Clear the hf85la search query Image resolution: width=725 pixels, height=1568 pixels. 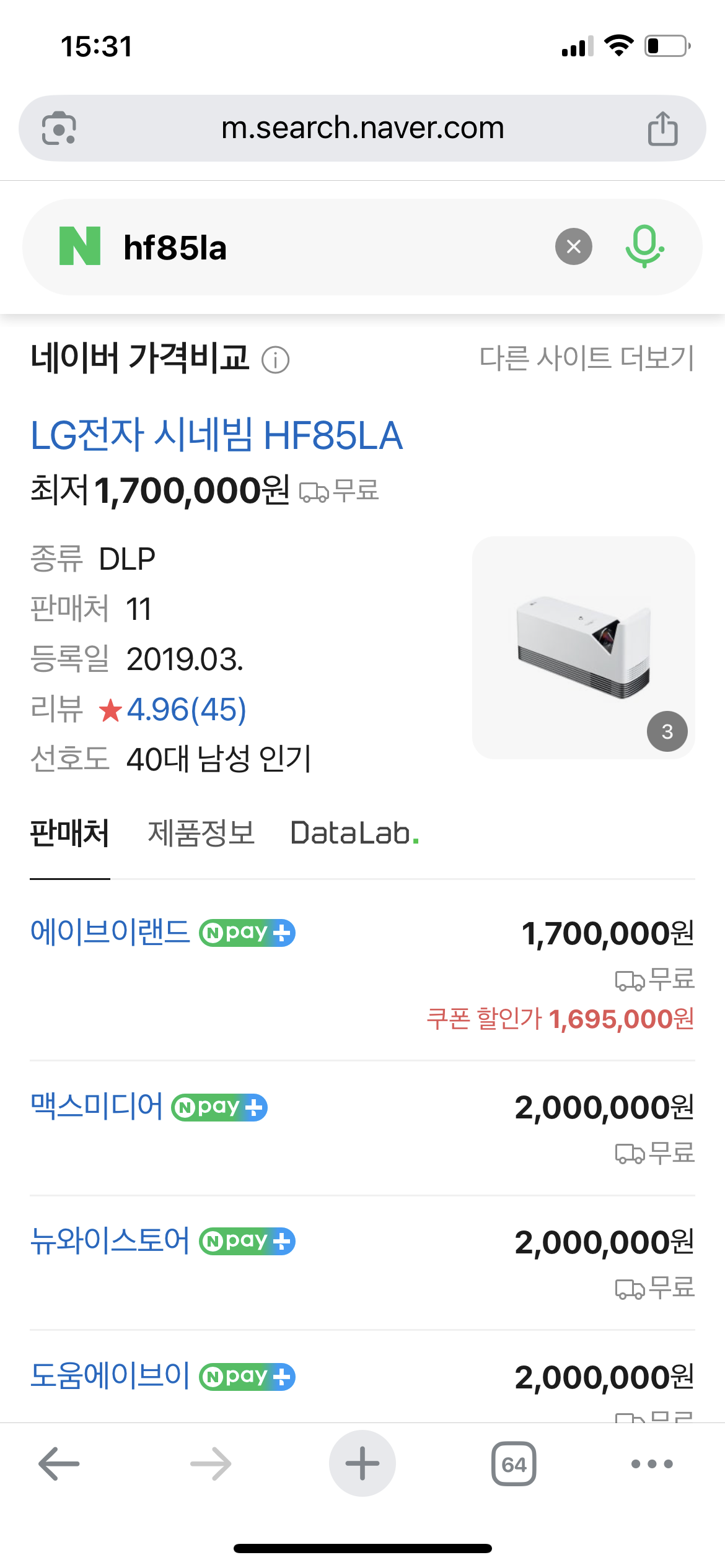pos(573,246)
